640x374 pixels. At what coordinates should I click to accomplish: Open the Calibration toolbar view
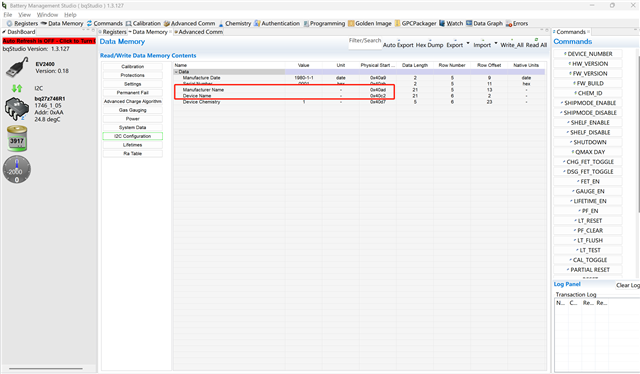point(143,24)
